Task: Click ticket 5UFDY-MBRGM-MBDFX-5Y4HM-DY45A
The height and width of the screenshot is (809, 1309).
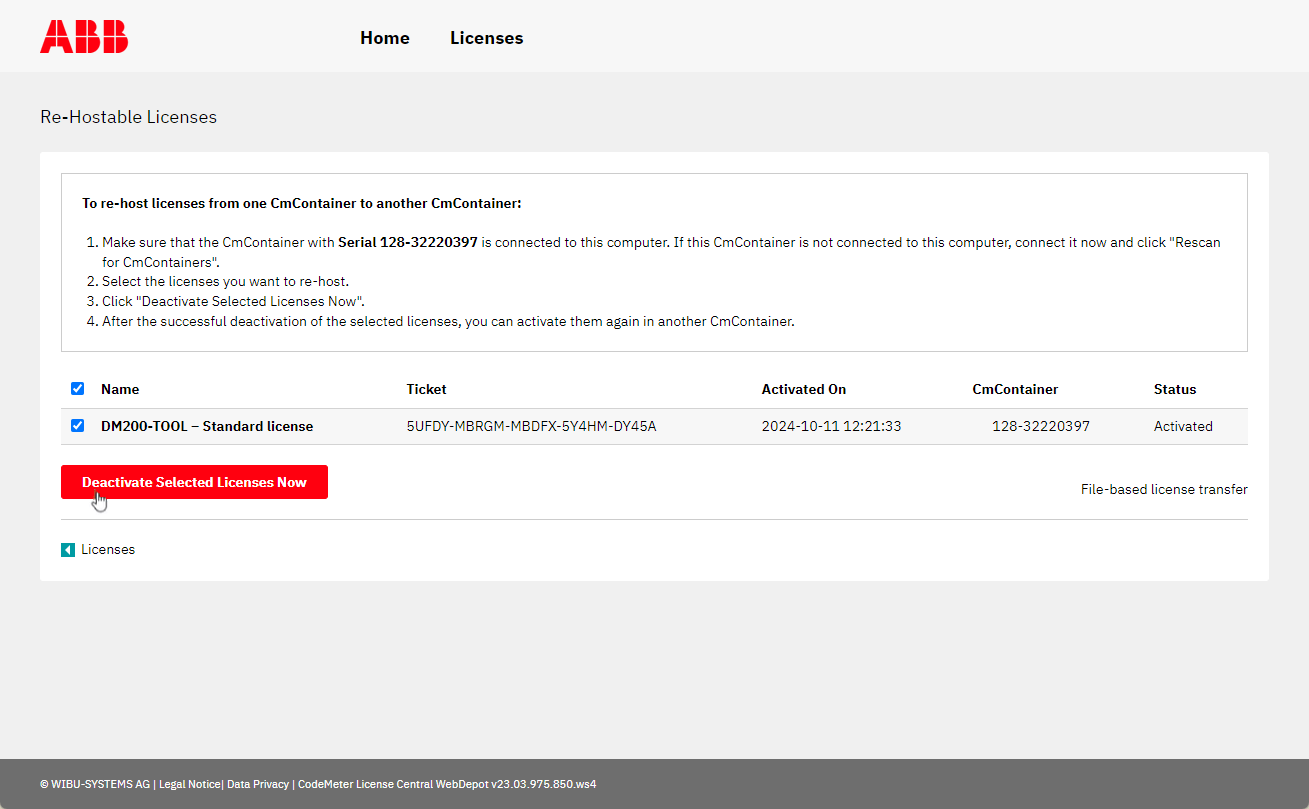Action: pos(531,426)
